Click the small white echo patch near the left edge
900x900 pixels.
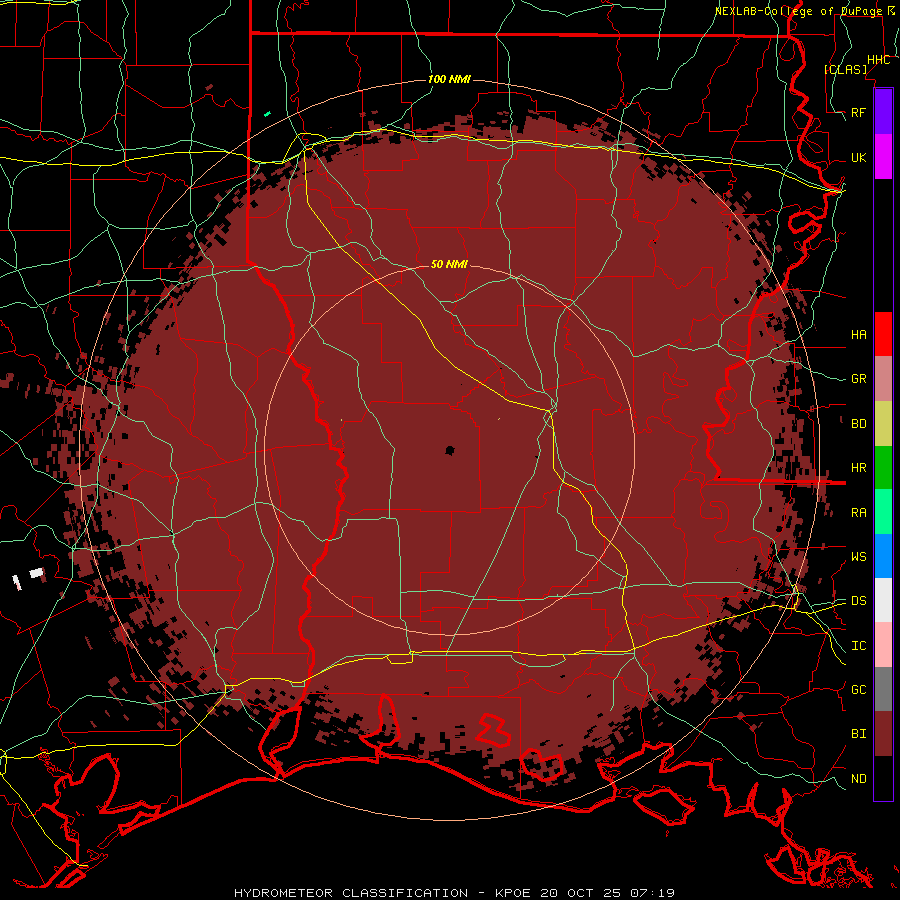(36, 573)
